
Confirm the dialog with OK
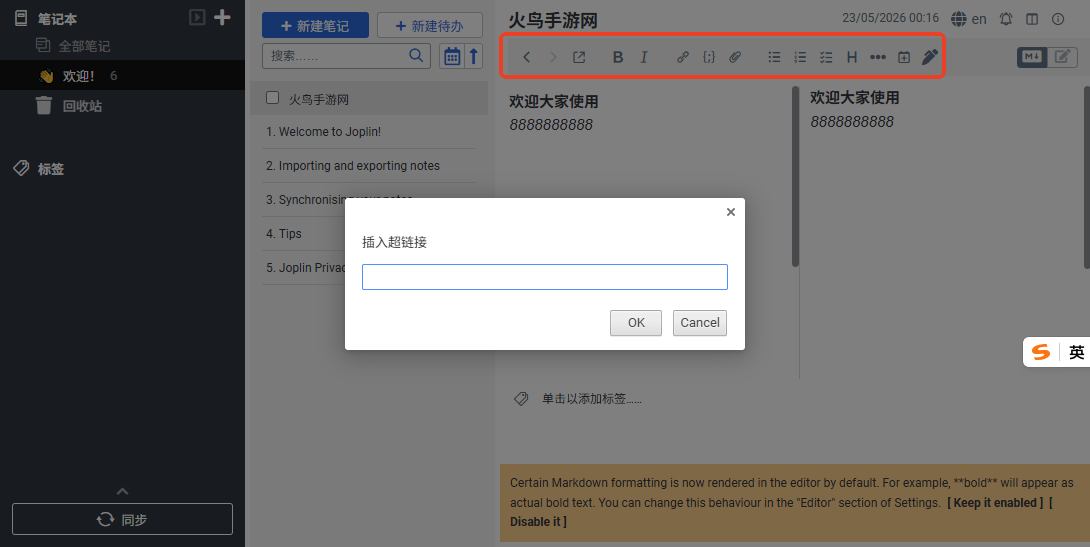click(x=636, y=323)
